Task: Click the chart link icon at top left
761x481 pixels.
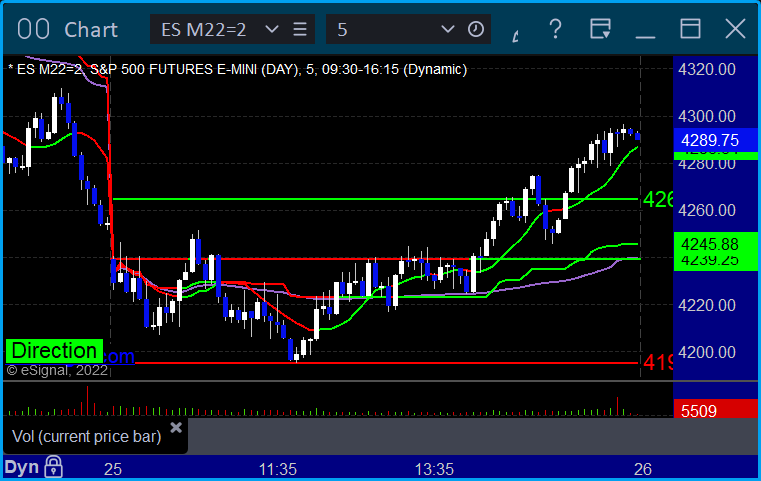Action: pyautogui.click(x=33, y=29)
